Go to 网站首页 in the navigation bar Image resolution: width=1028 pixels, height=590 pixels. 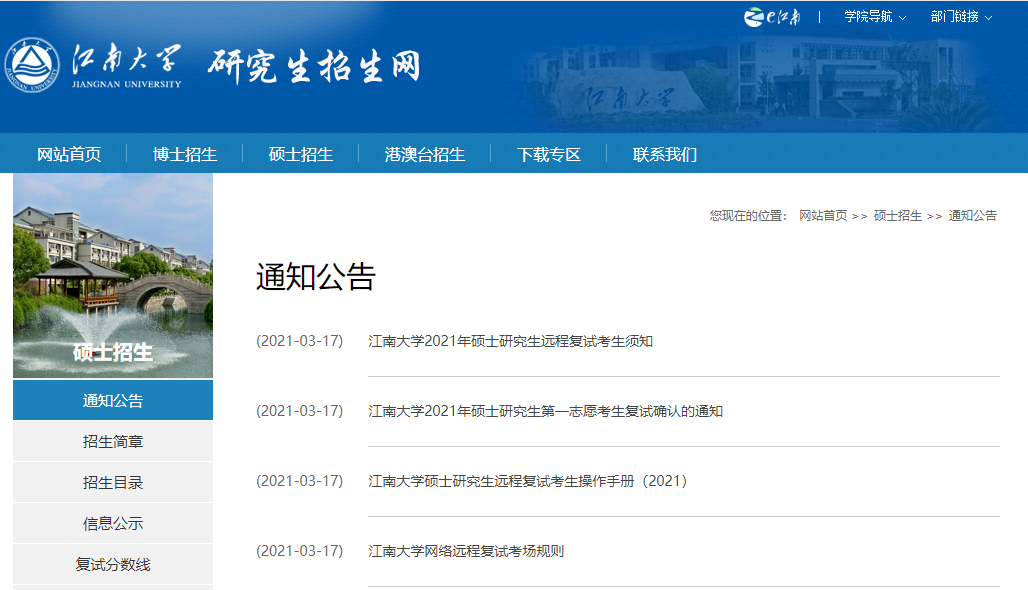69,154
